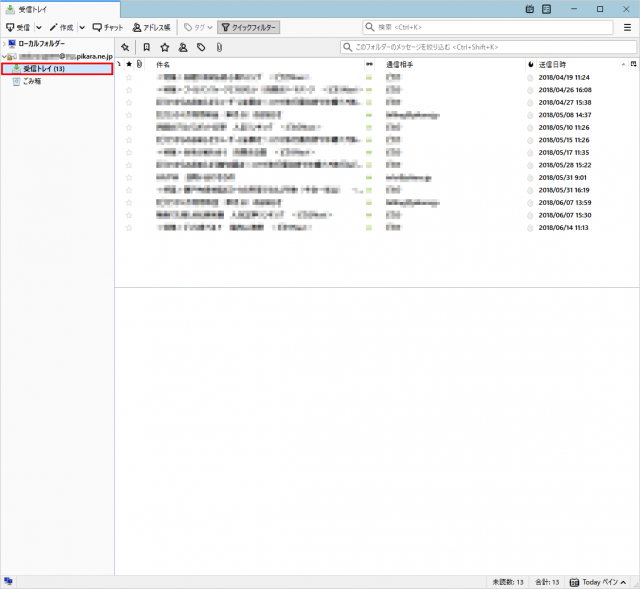Select the ごみ箱 folder
This screenshot has width=640, height=589.
point(33,82)
